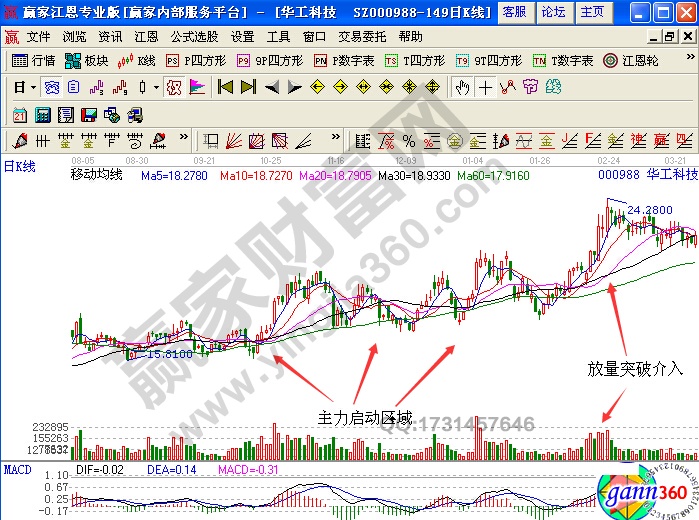Viewport: 699px width, 520px height.
Task: Open the 江恩 menu
Action: coord(146,36)
